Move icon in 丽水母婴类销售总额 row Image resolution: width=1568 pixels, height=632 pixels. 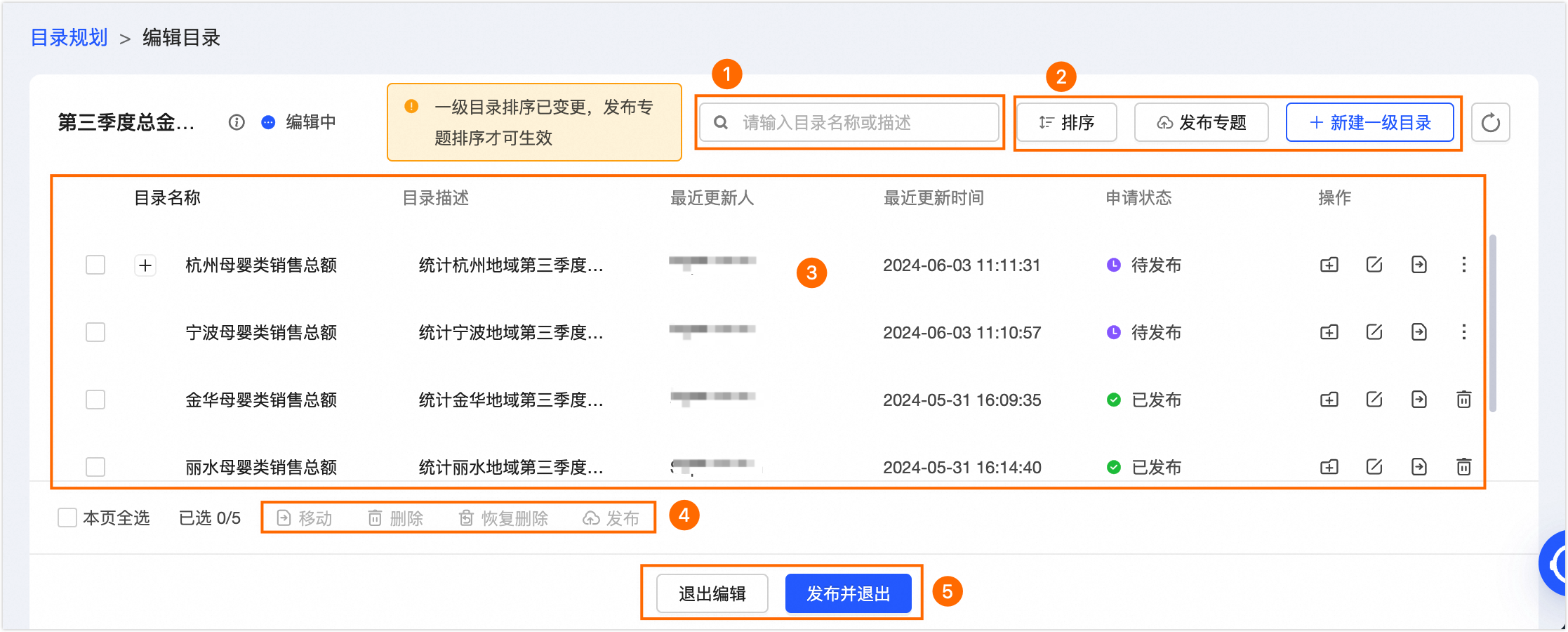(1419, 467)
